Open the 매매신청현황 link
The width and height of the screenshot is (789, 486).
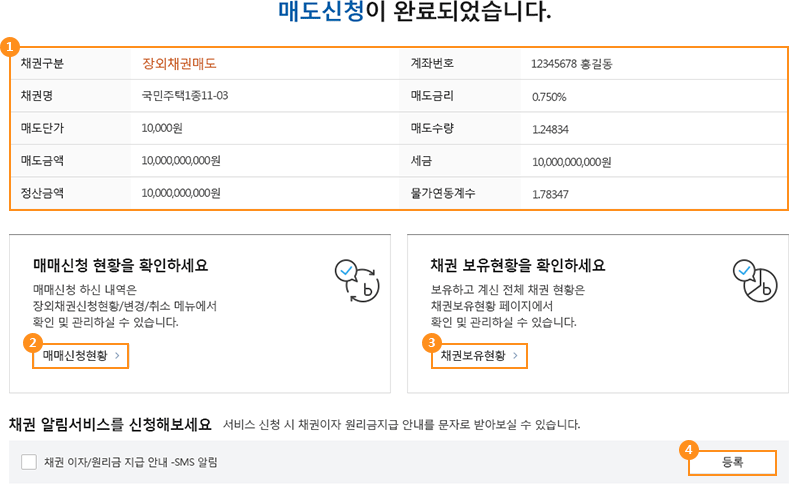tap(81, 356)
